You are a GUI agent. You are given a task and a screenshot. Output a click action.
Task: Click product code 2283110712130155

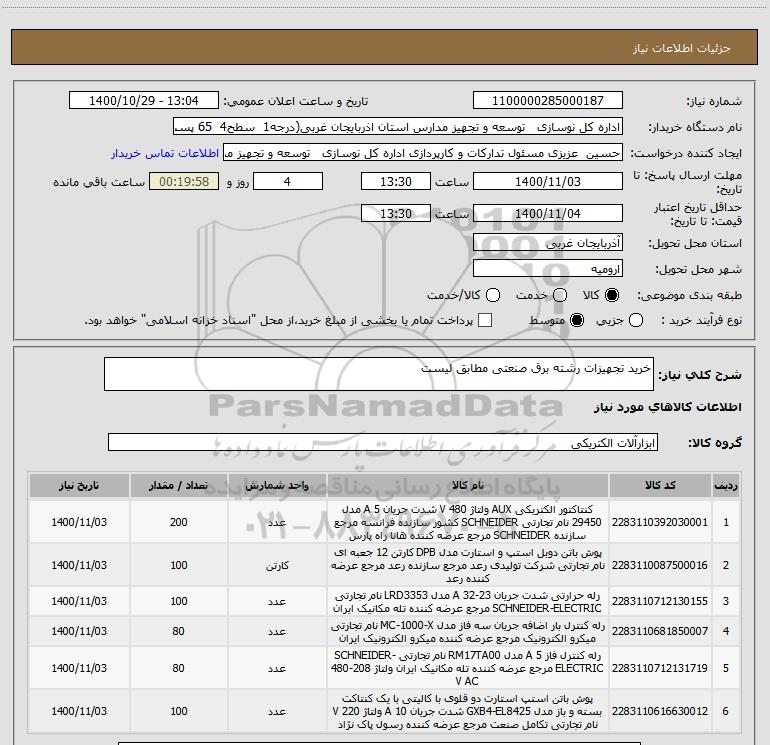point(660,601)
